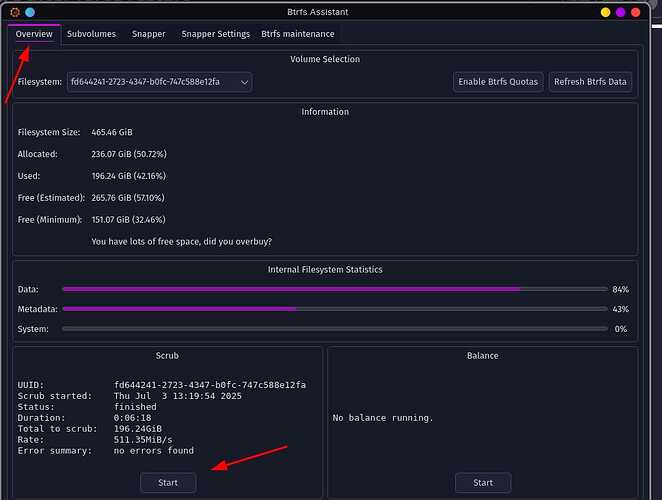Click the scrub Status 'finished' text
Screen dimensions: 662x500
135,407
